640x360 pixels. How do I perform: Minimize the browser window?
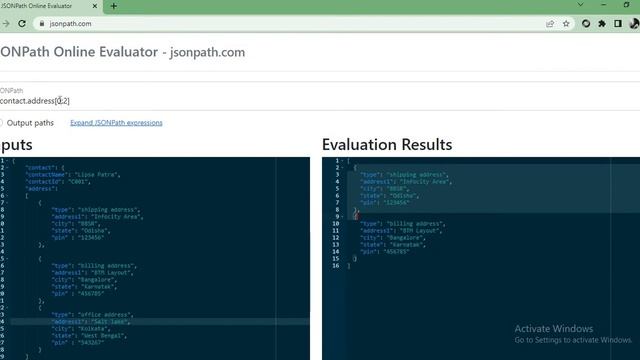tap(604, 5)
